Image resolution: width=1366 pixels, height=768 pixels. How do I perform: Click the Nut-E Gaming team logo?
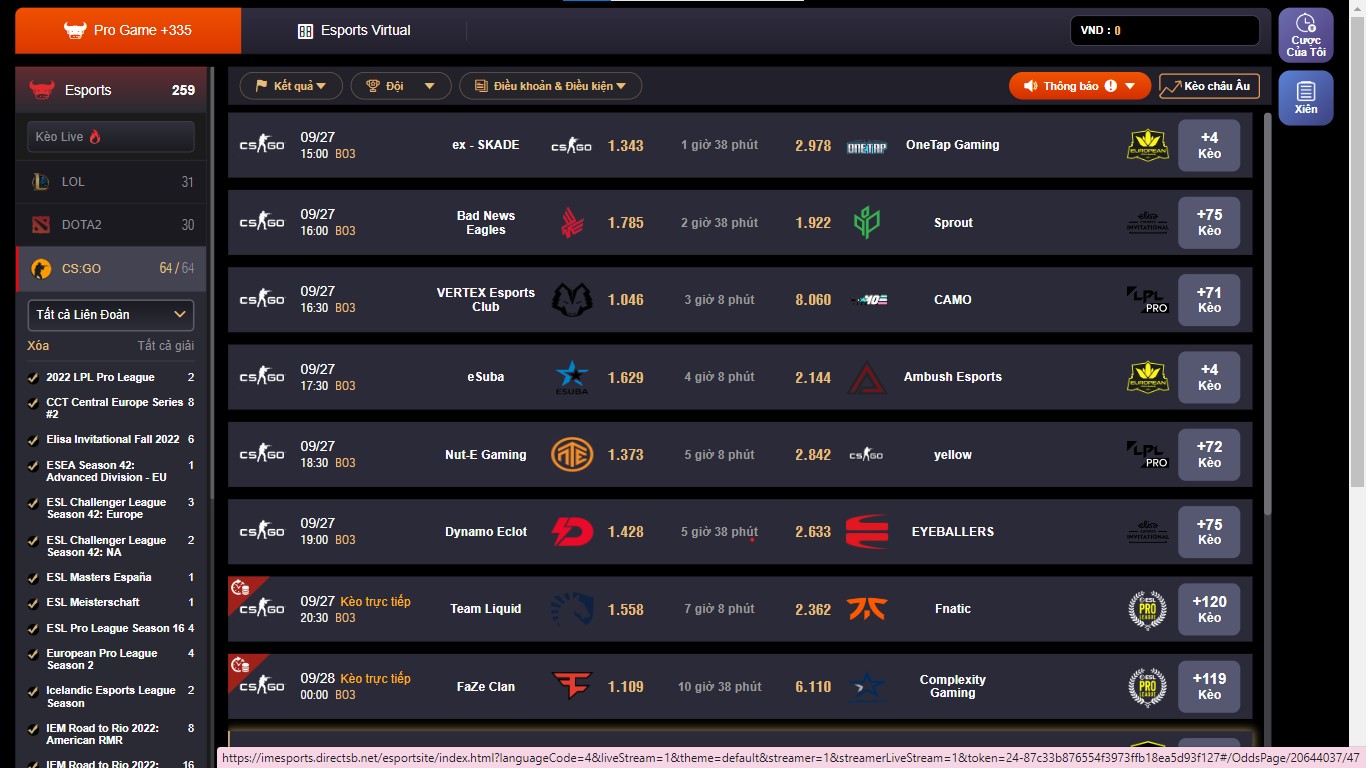click(x=572, y=455)
